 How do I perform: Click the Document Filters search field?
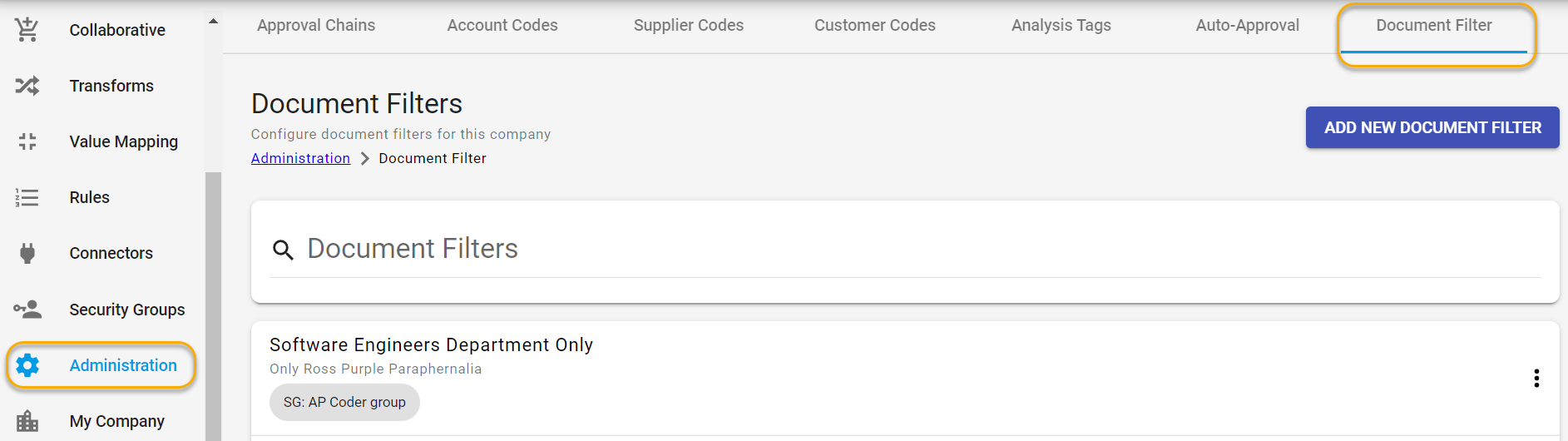(x=915, y=249)
